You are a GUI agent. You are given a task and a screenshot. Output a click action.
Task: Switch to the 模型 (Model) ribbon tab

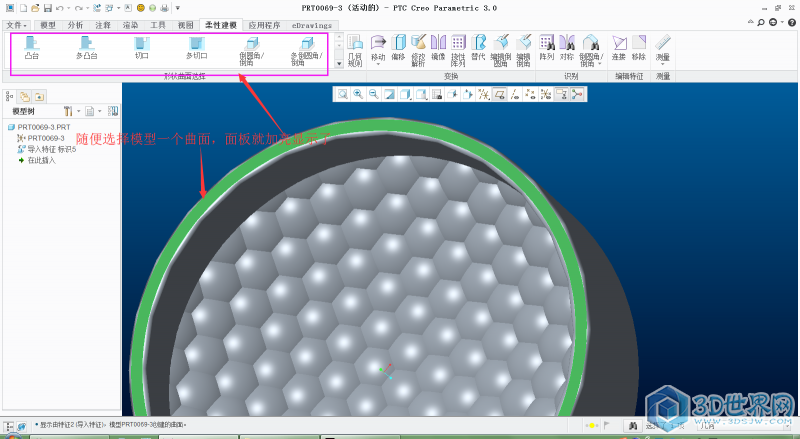[48, 25]
